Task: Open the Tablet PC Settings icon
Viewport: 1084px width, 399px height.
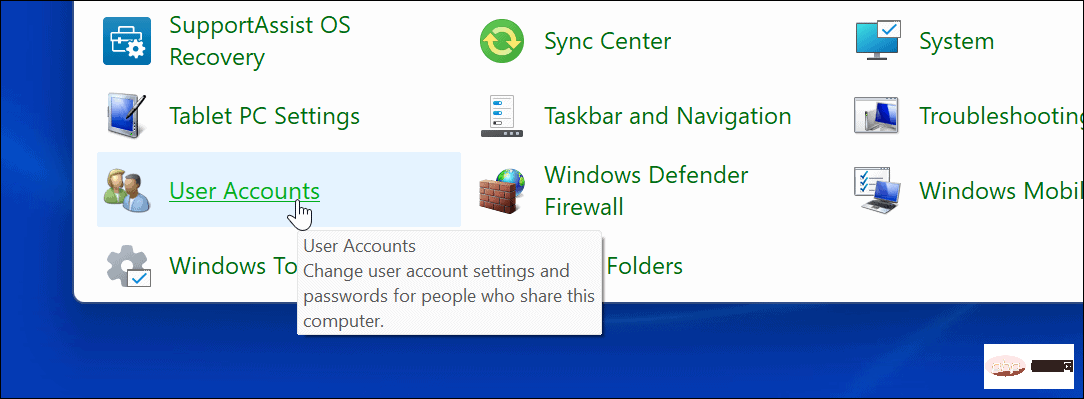Action: (127, 115)
